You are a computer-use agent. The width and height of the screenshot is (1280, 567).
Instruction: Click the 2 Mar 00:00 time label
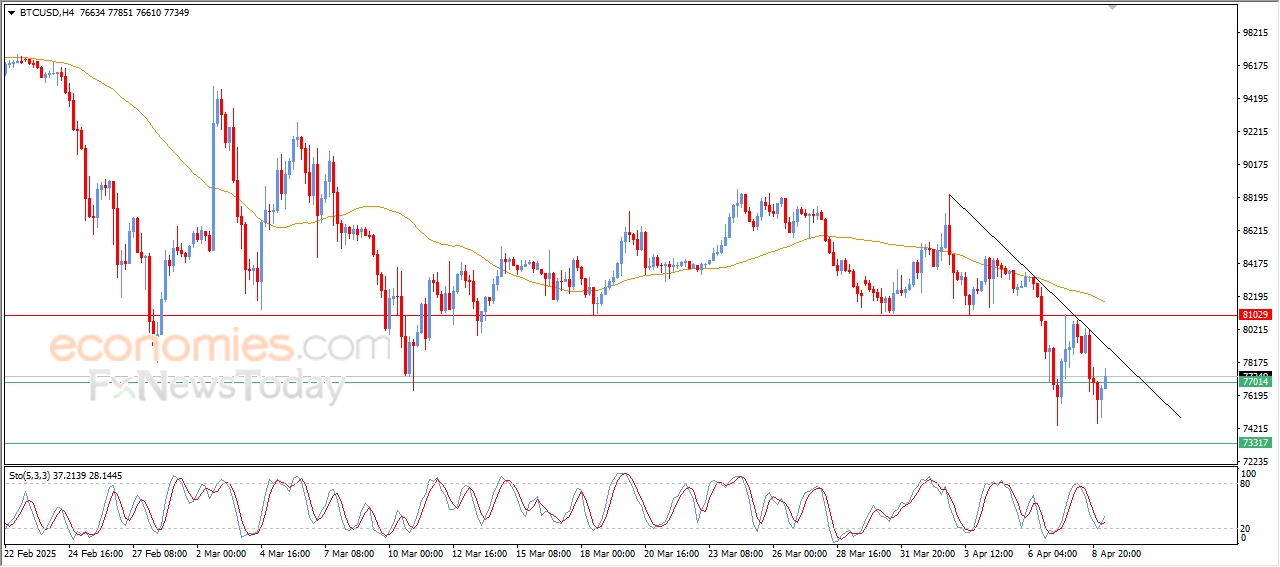[223, 553]
